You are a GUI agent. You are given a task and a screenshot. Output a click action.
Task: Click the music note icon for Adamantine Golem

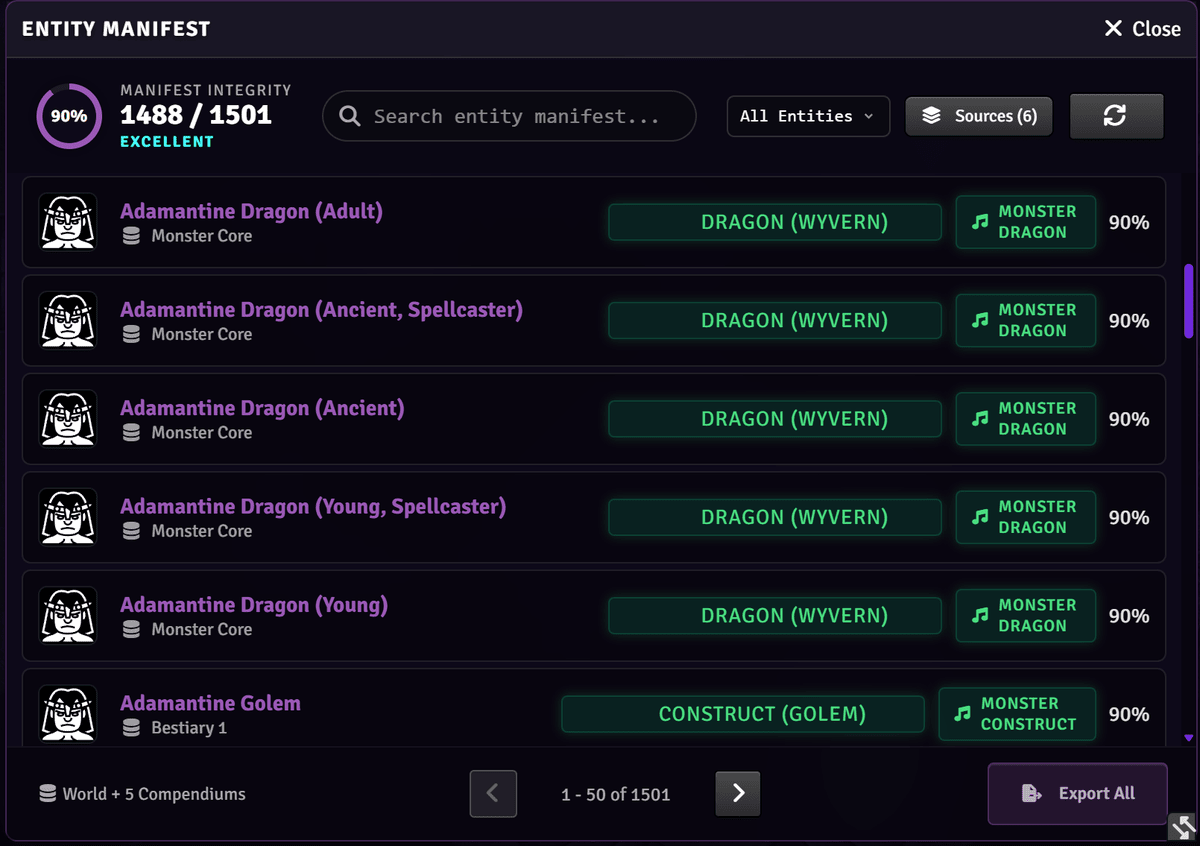pyautogui.click(x=963, y=714)
